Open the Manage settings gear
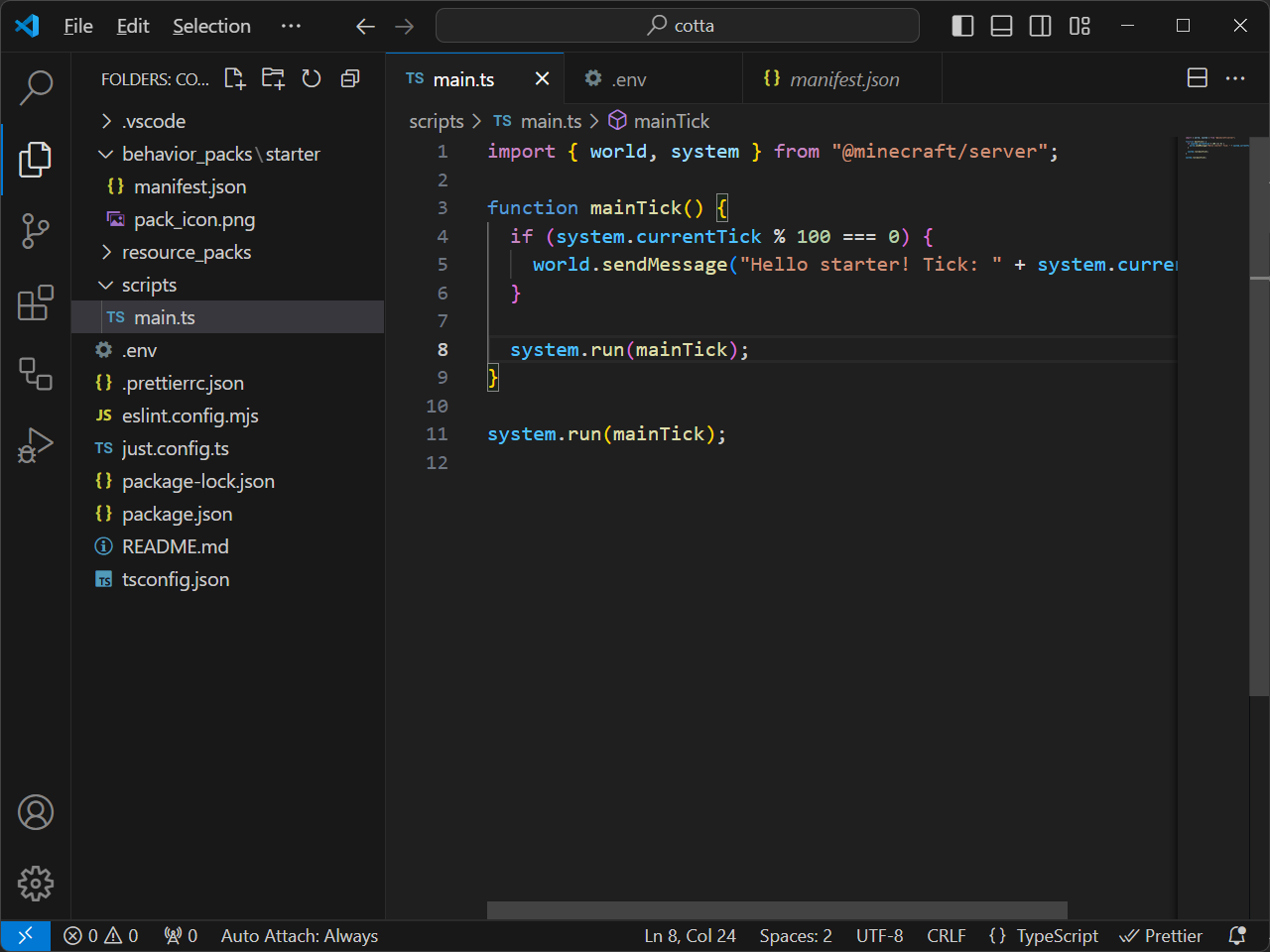 click(35, 883)
